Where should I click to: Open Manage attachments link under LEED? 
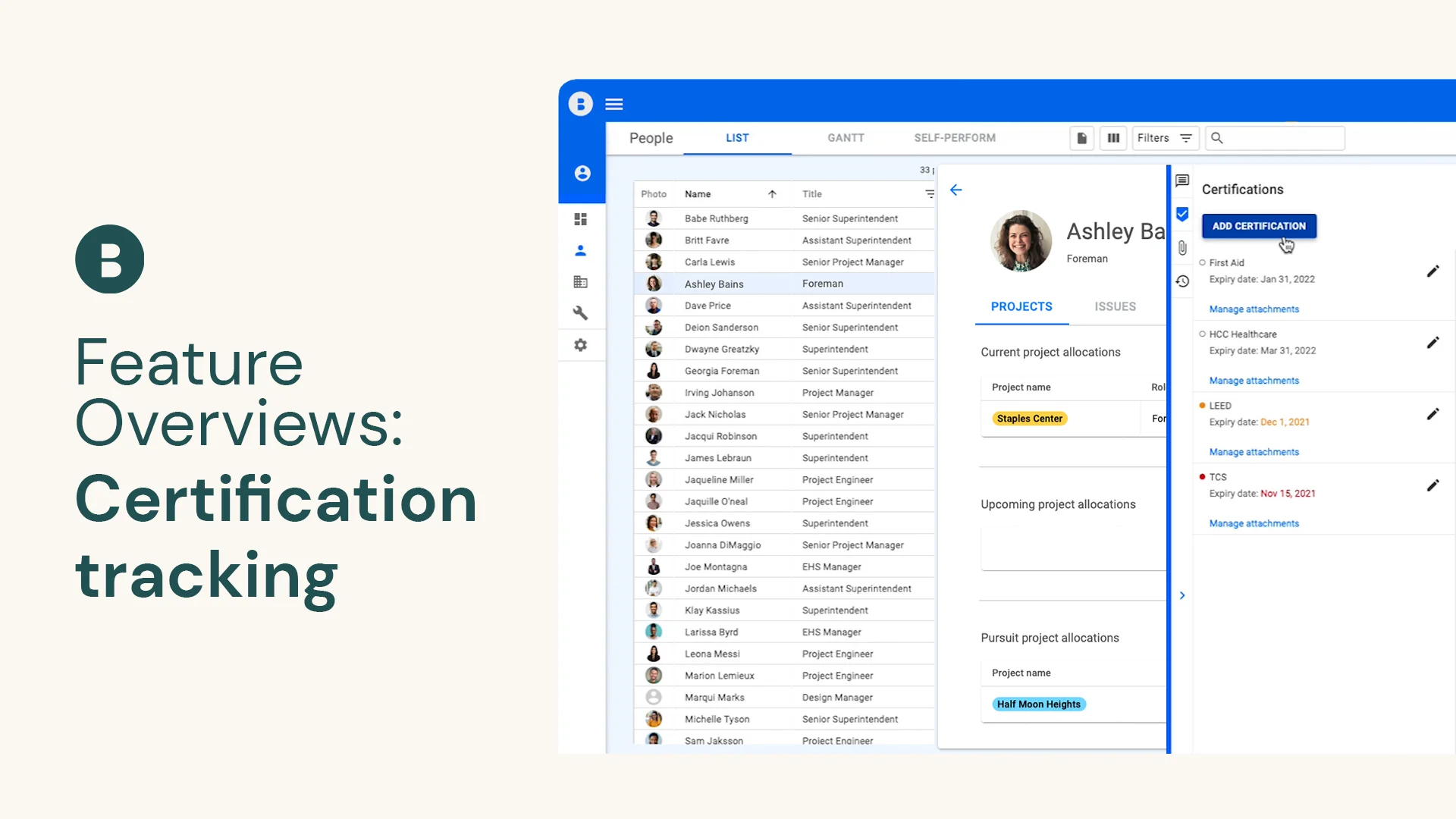pos(1254,452)
